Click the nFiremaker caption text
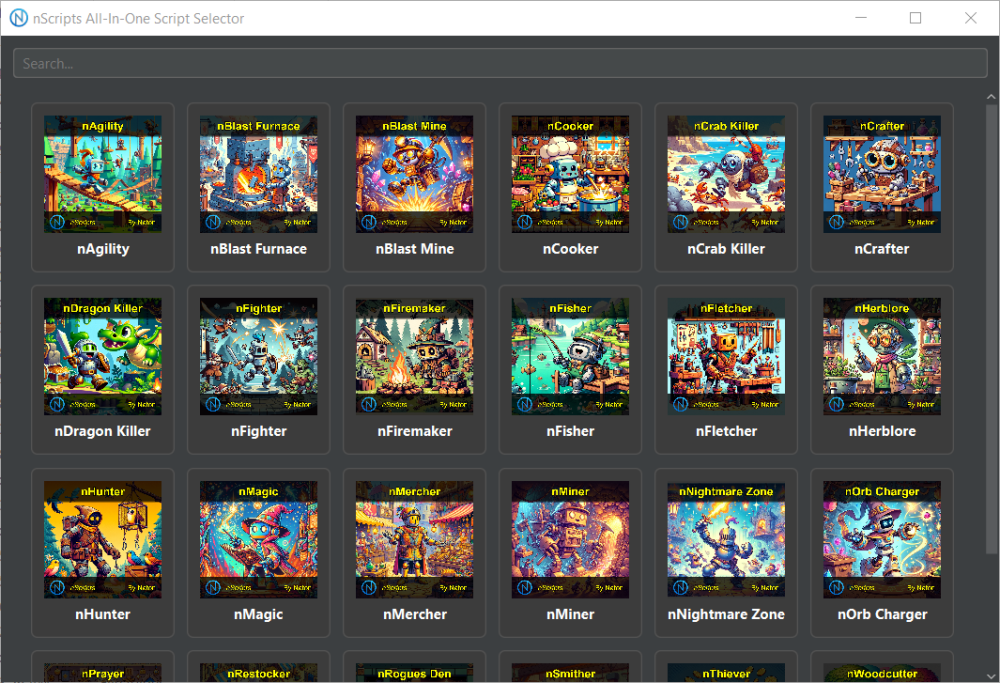The height and width of the screenshot is (683, 1000). (x=415, y=431)
